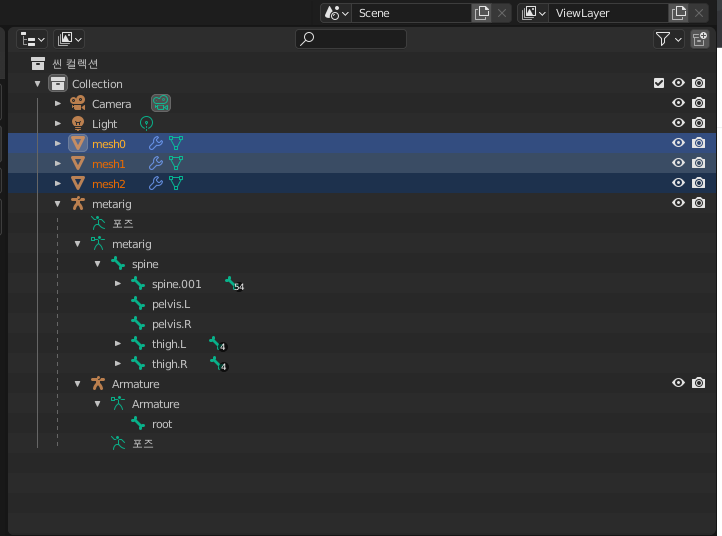Hide mesh1 in viewport via eye icon
The width and height of the screenshot is (722, 536).
pyautogui.click(x=678, y=163)
